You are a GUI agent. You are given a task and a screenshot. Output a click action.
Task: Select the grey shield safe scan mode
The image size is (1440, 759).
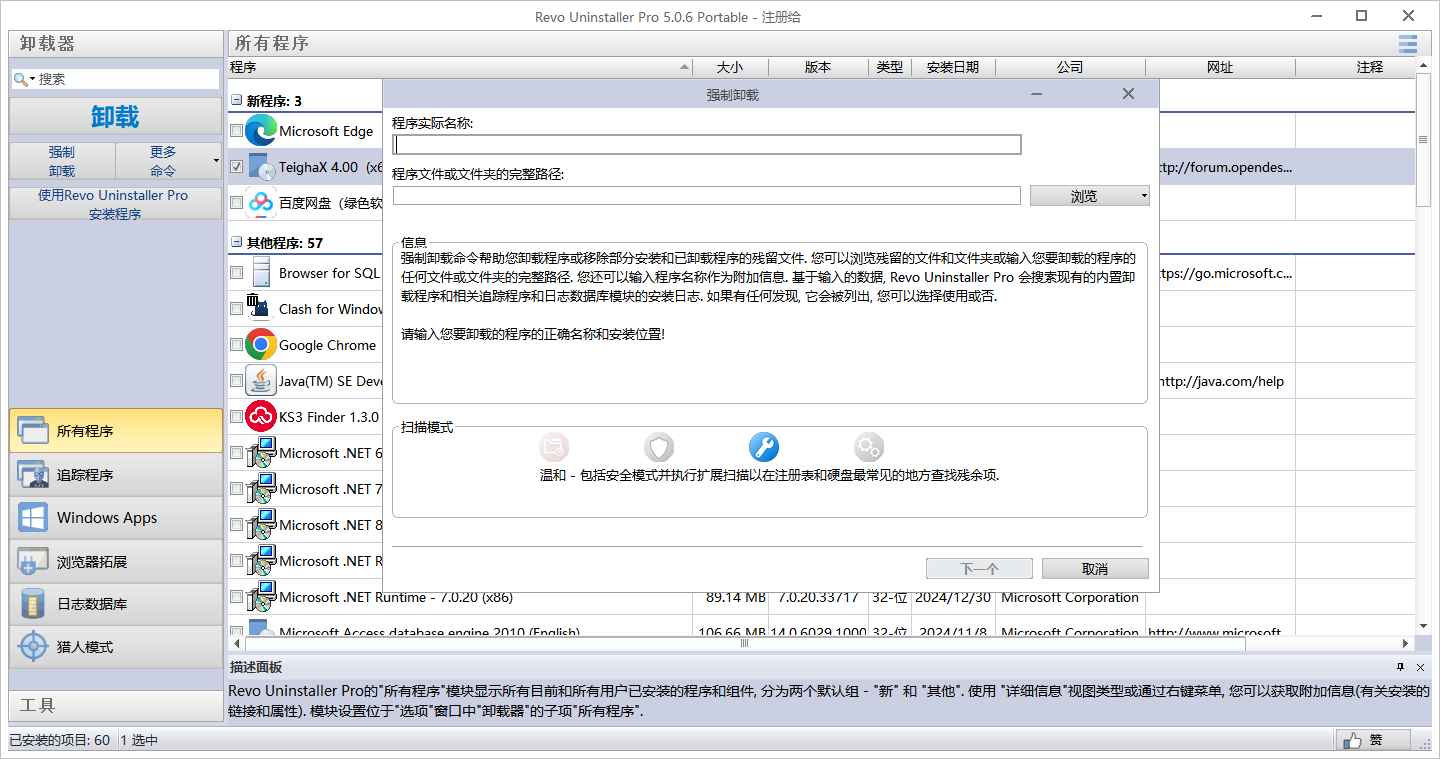pyautogui.click(x=659, y=446)
